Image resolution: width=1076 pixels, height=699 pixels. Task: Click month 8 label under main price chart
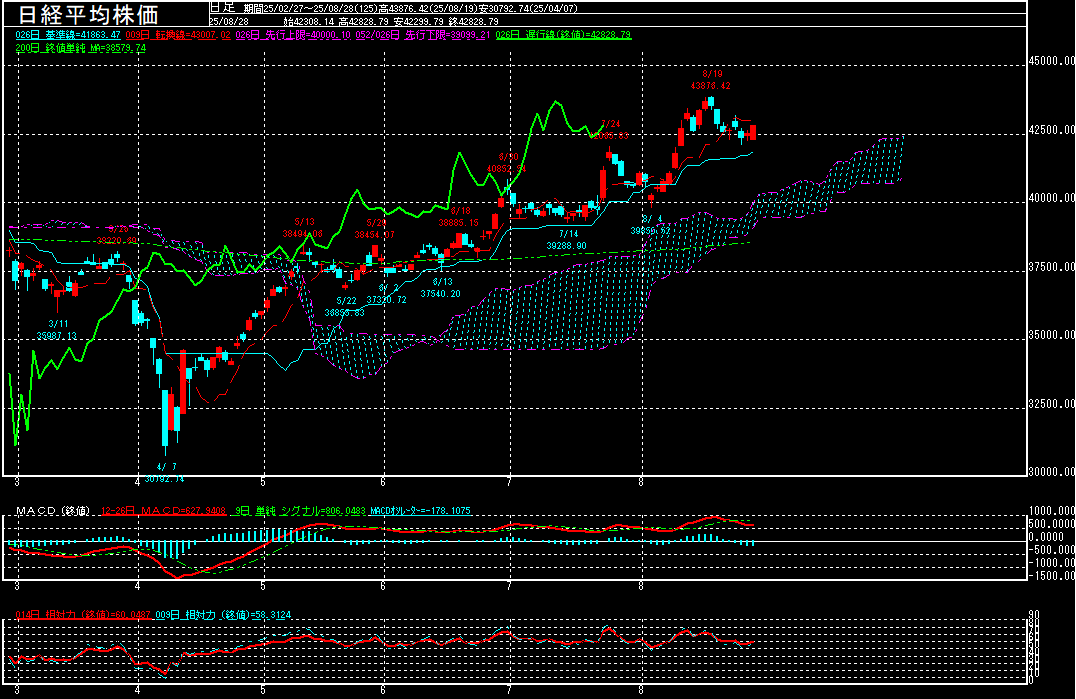(641, 482)
